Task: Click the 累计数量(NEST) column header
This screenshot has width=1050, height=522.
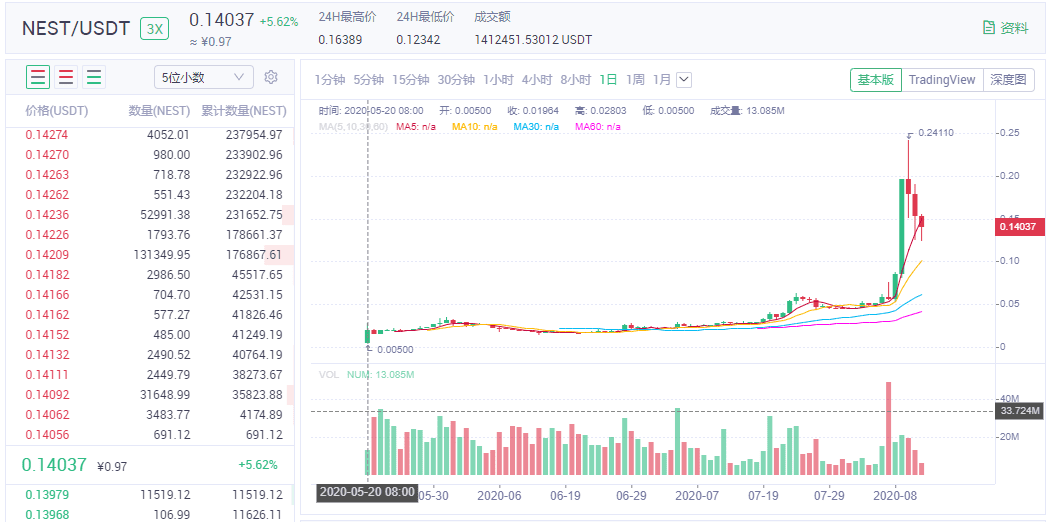Action: [243, 111]
